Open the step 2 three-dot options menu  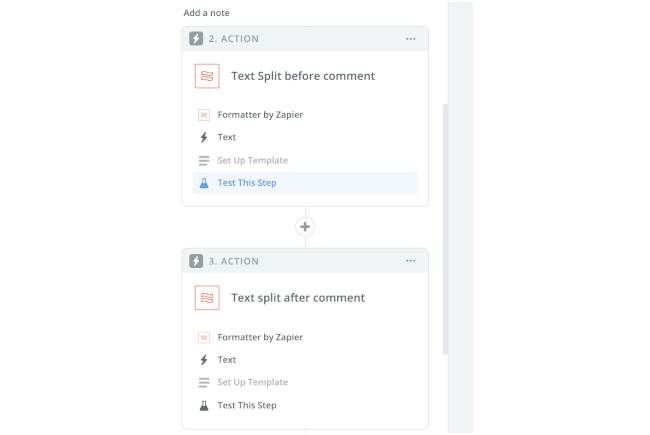[x=410, y=39]
